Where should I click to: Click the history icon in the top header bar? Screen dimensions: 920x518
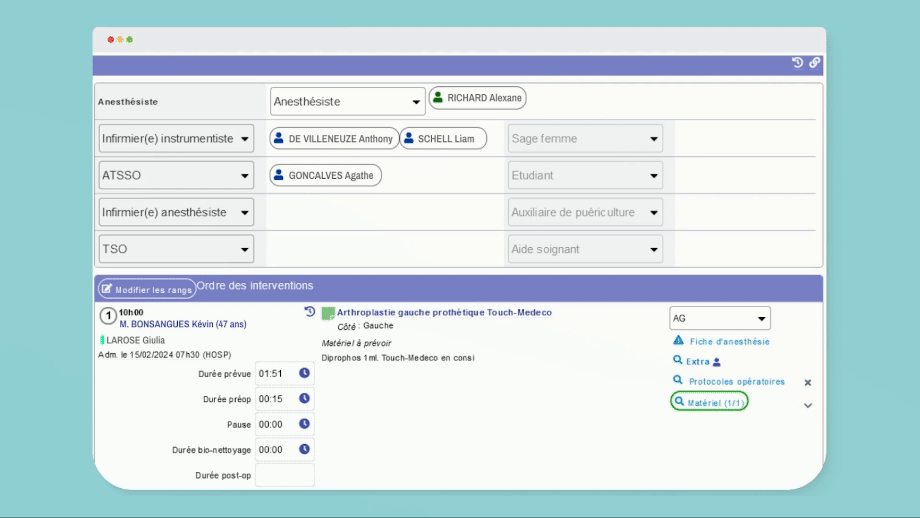pyautogui.click(x=798, y=63)
